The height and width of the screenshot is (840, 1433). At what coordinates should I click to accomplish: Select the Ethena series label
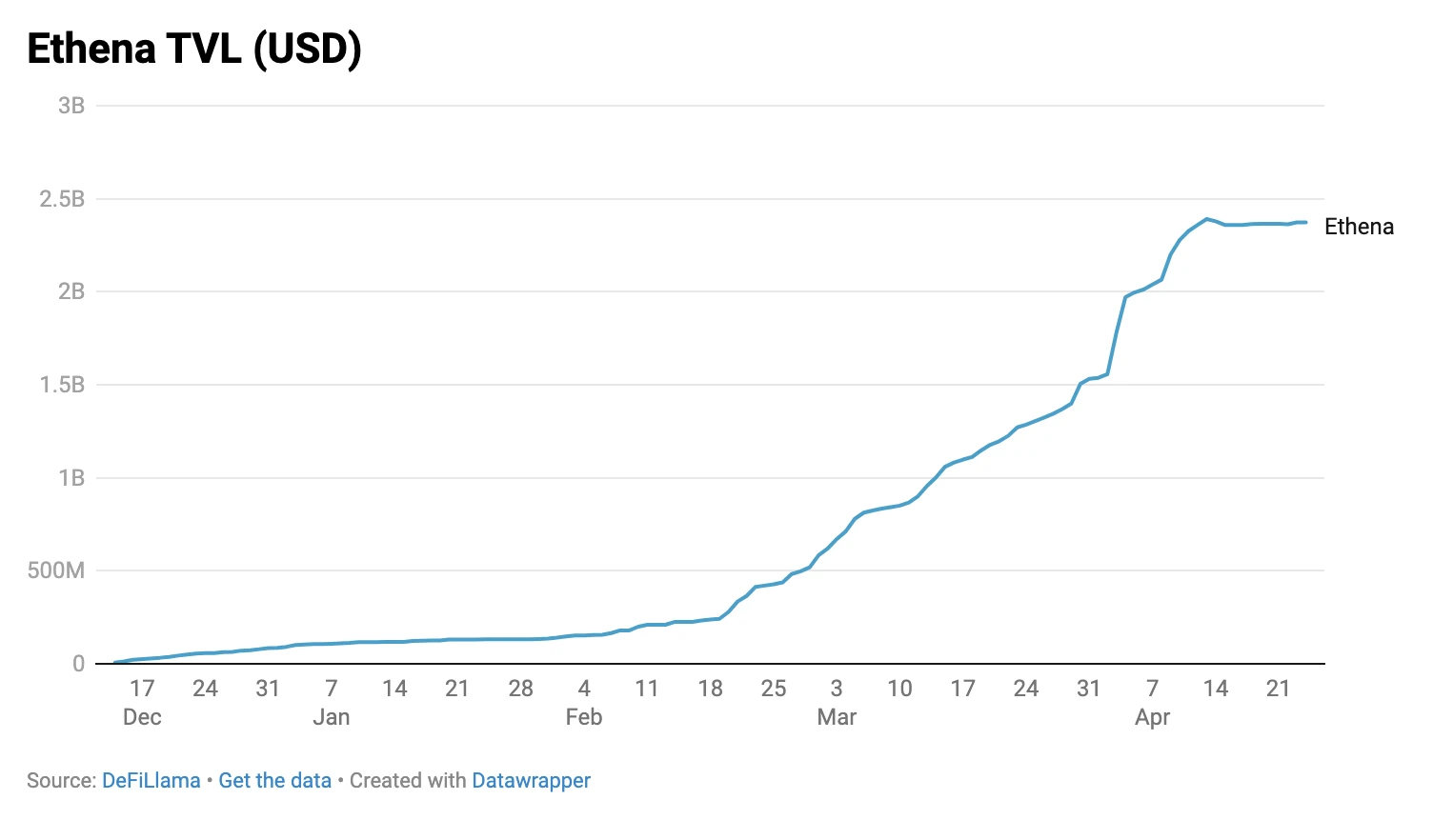tap(1359, 227)
